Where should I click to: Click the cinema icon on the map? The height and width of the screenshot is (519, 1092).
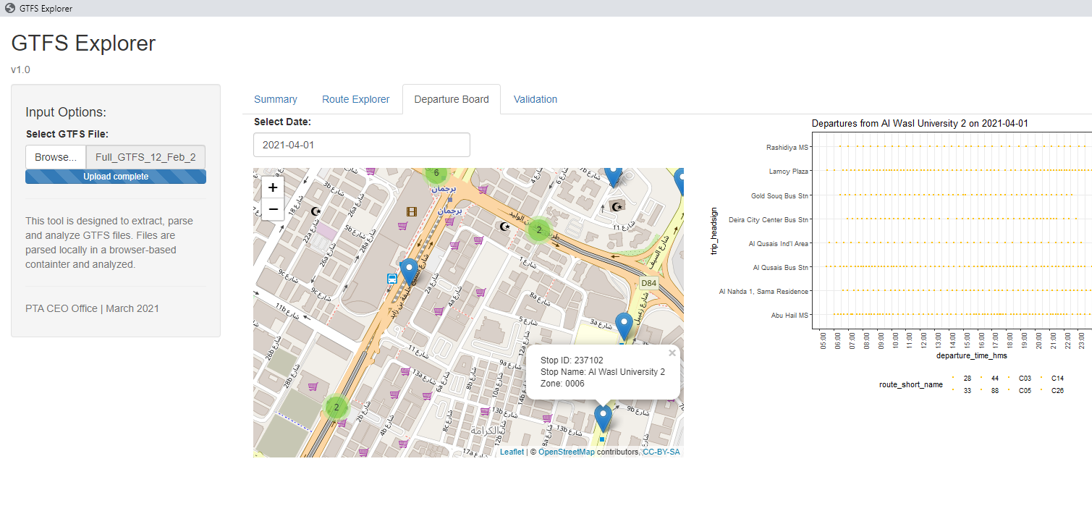pyautogui.click(x=411, y=211)
